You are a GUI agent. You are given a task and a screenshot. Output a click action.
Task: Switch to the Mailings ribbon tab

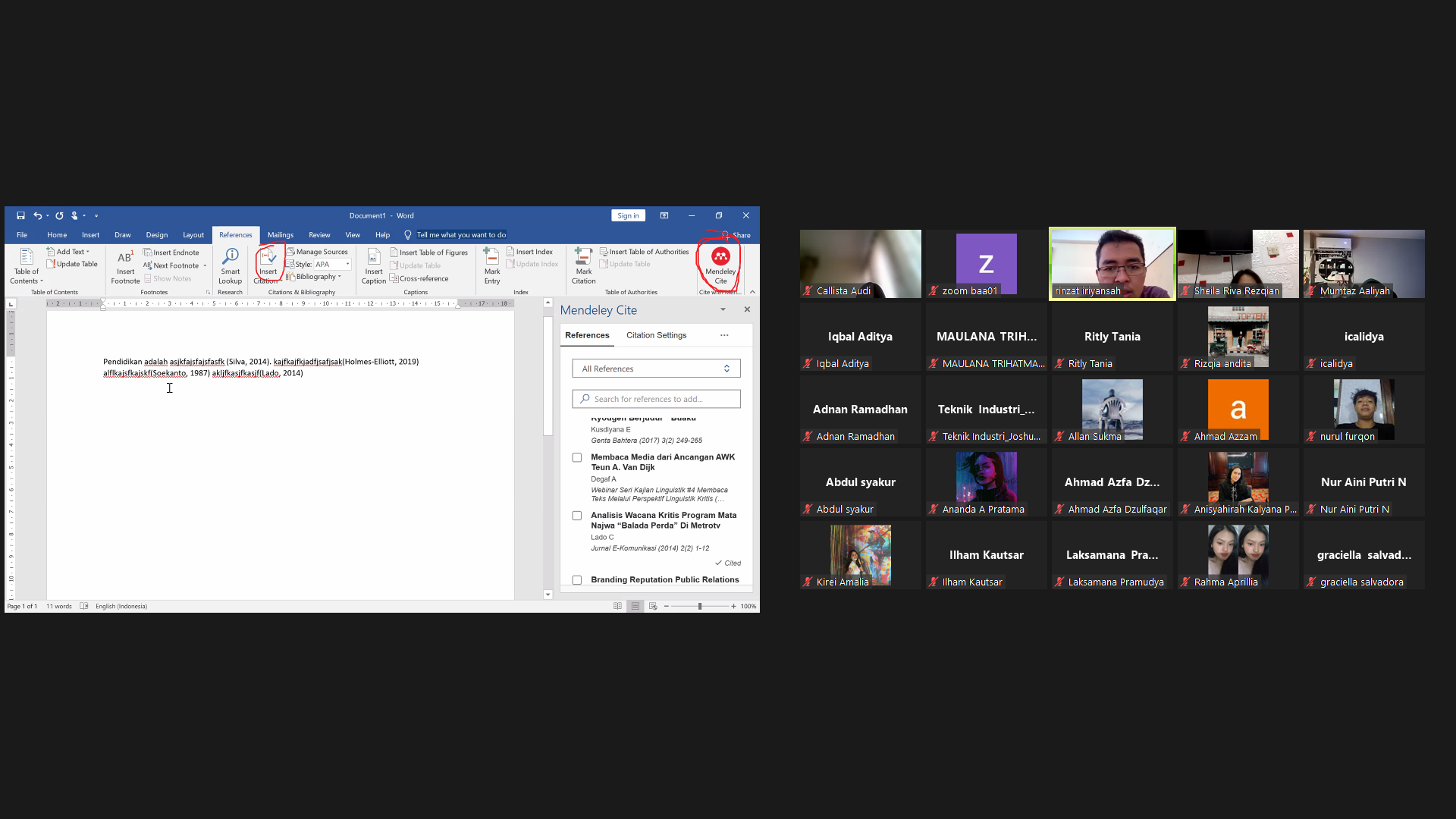(x=281, y=235)
